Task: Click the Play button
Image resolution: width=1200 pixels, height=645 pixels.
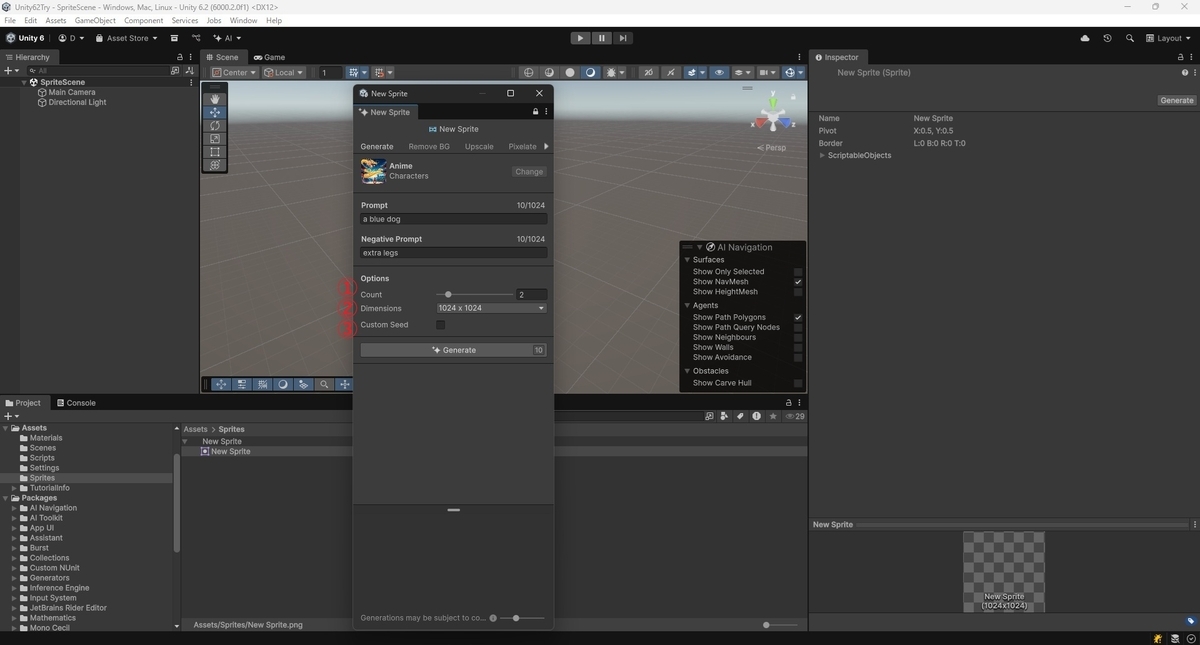Action: 580,38
